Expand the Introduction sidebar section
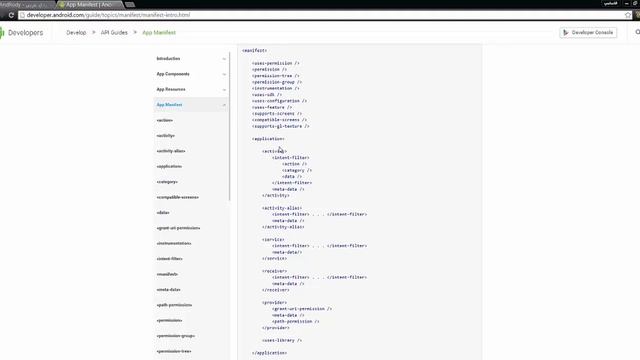The image size is (640, 360). [224, 59]
